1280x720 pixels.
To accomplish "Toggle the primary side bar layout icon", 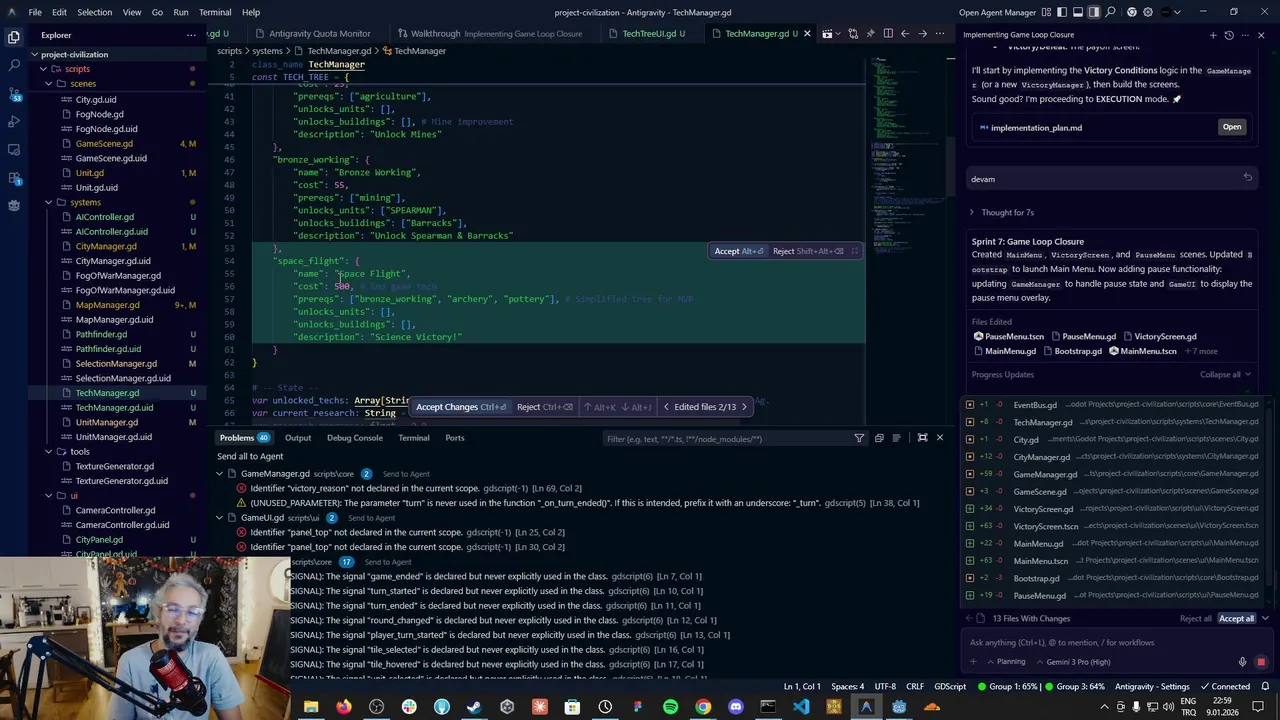I will (1062, 12).
